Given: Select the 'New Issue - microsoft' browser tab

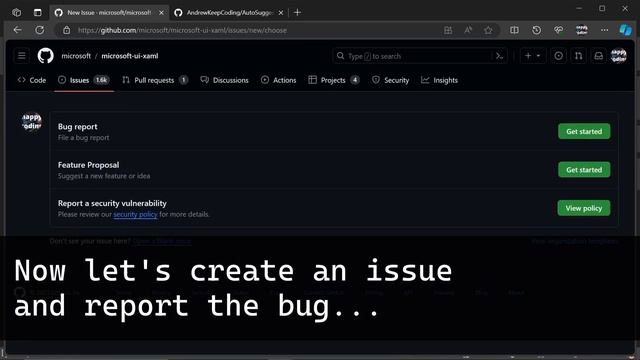Looking at the screenshot, I should [109, 13].
